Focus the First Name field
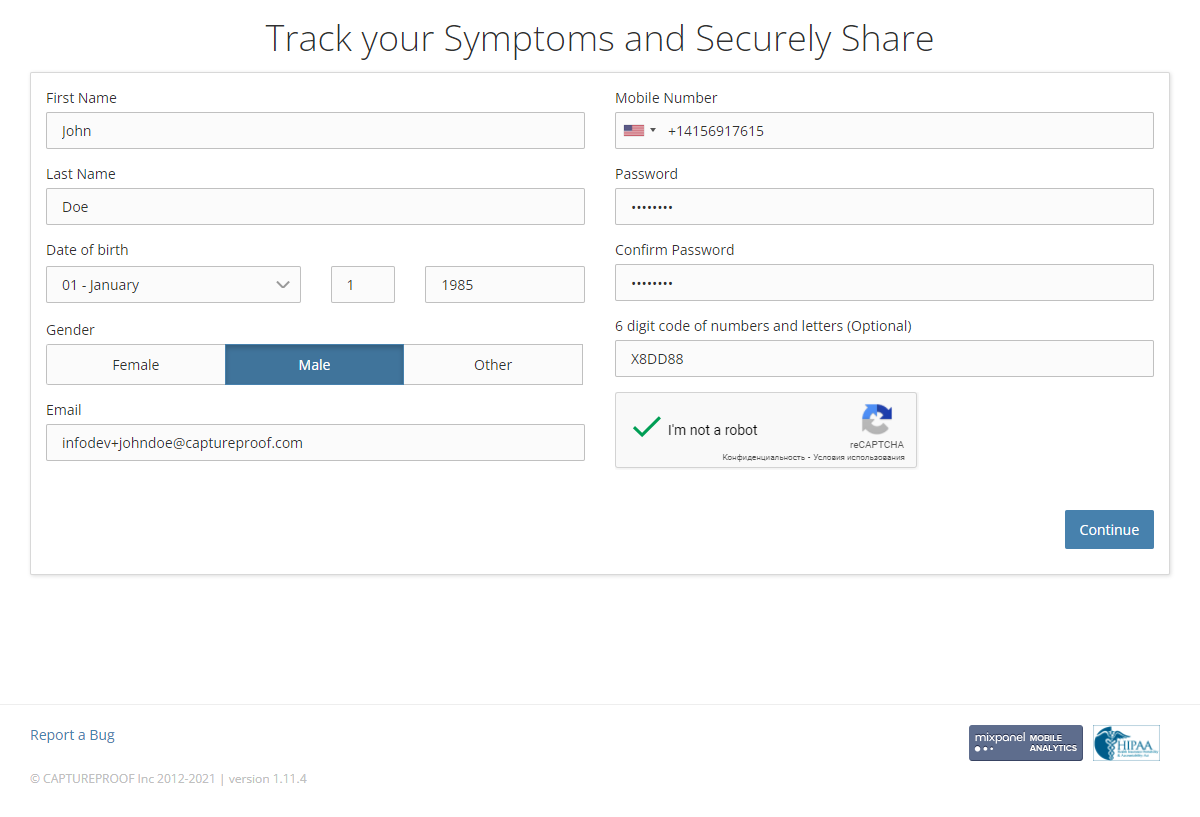This screenshot has height=817, width=1200. click(x=315, y=131)
